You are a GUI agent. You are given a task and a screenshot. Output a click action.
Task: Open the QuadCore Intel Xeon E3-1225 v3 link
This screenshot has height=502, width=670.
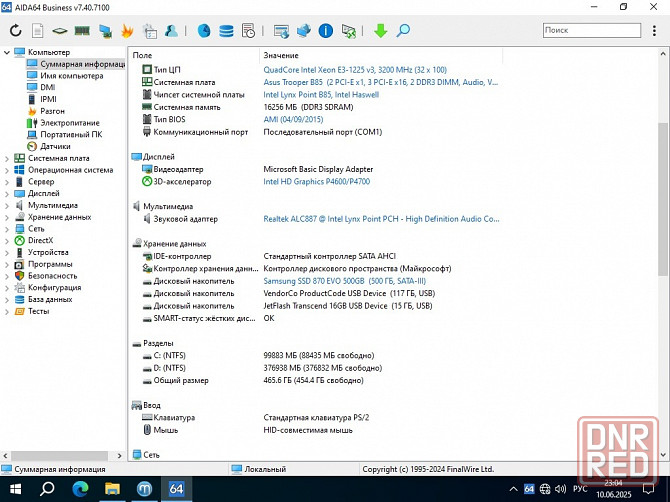tap(355, 70)
